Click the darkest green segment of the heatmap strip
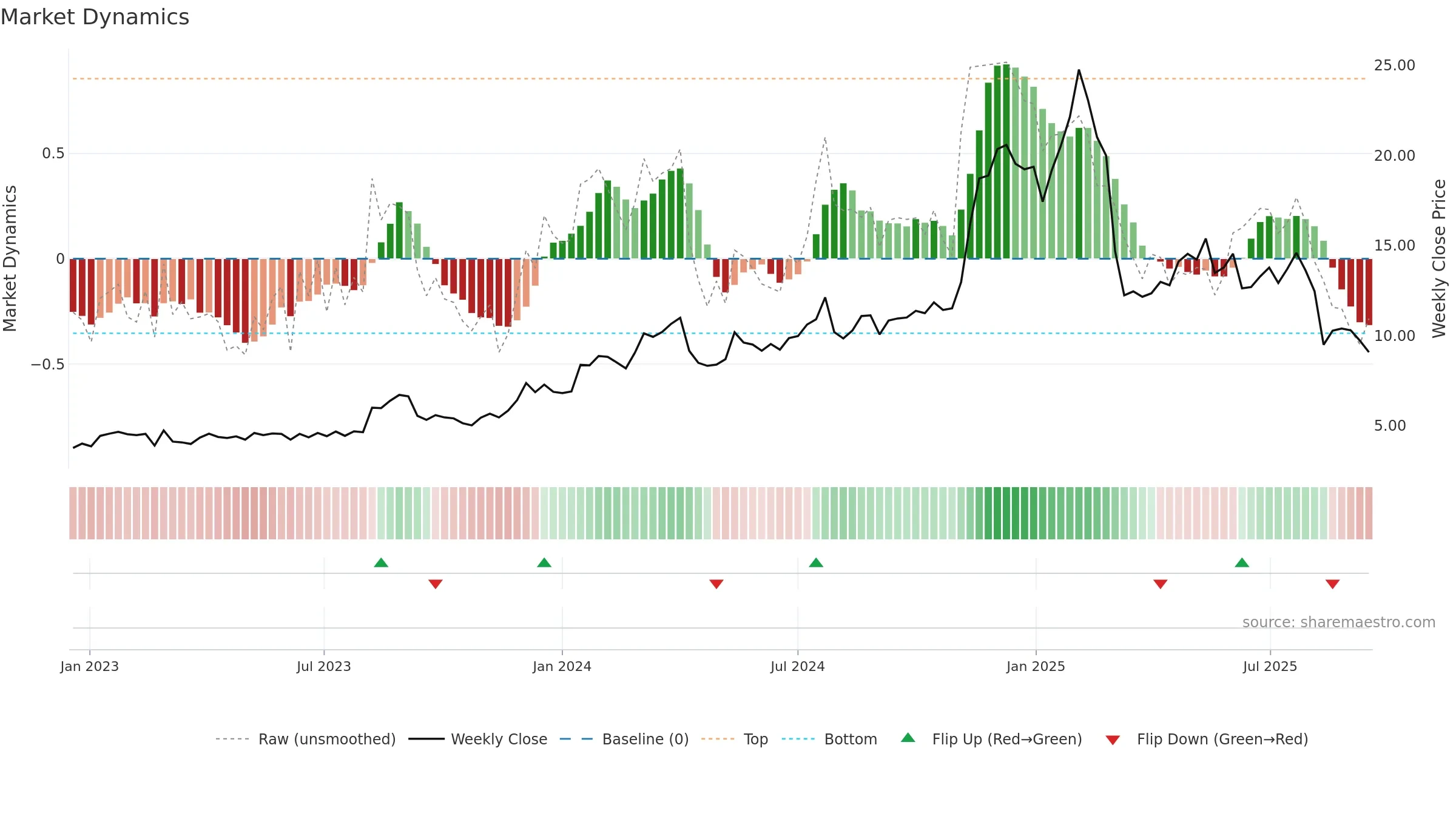The width and height of the screenshot is (1456, 819). 1006,513
